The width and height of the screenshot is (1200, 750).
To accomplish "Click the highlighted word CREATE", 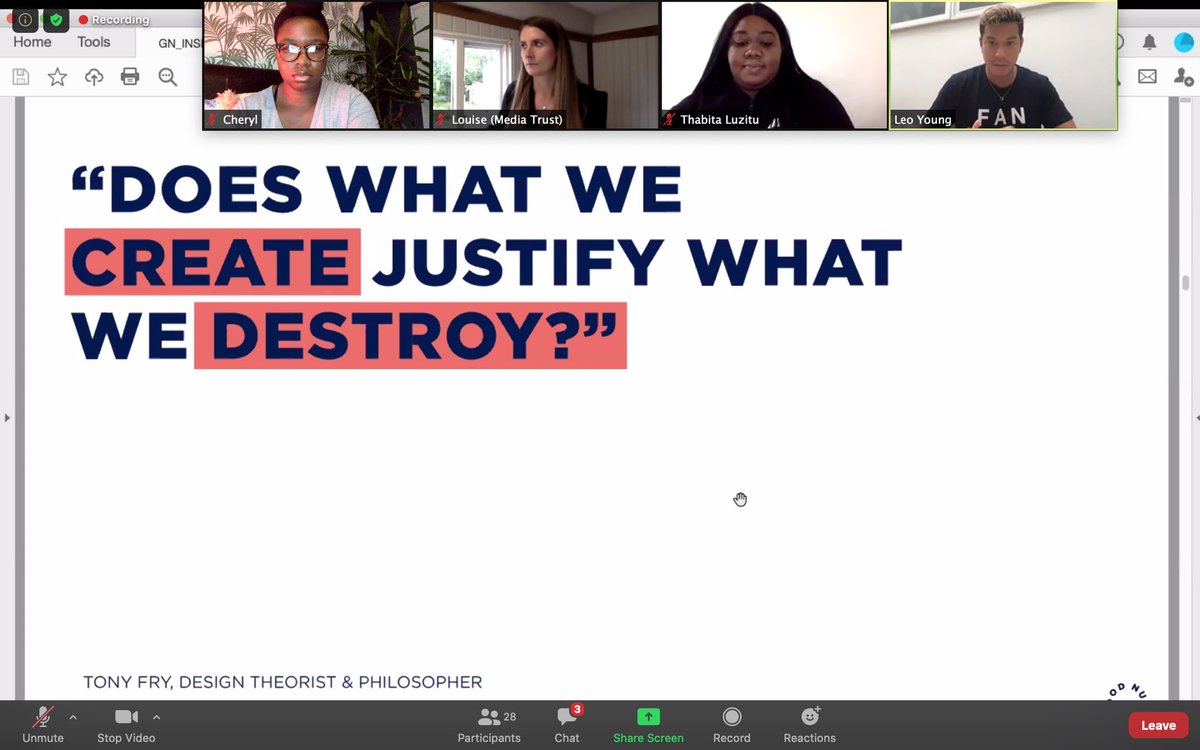I will (x=212, y=262).
